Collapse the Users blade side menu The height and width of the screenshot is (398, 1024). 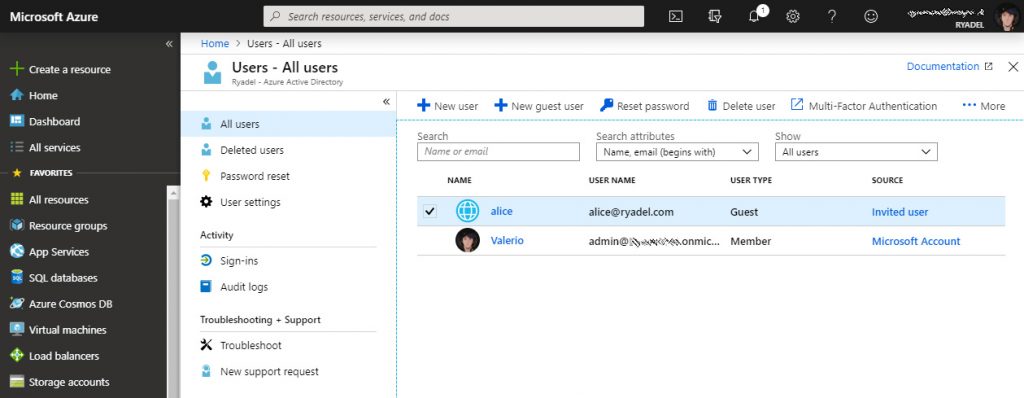click(x=386, y=101)
